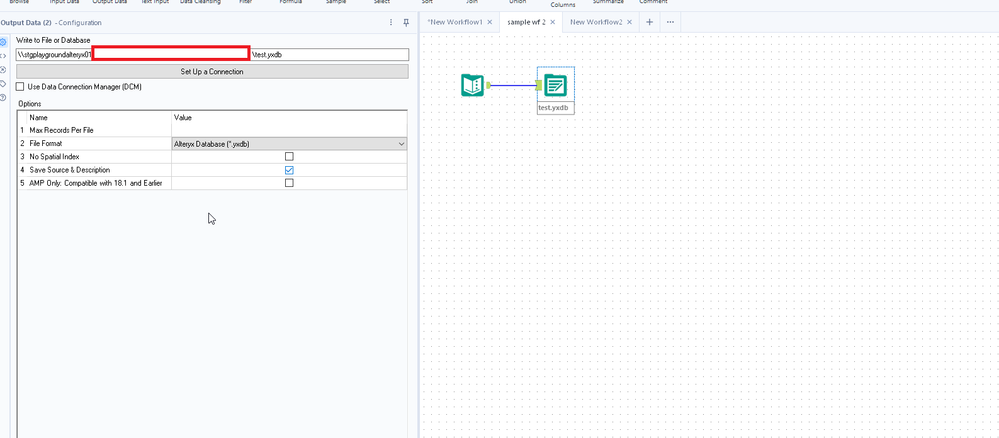The width and height of the screenshot is (999, 438).
Task: Close the New Workflow1 tab
Action: (489, 22)
